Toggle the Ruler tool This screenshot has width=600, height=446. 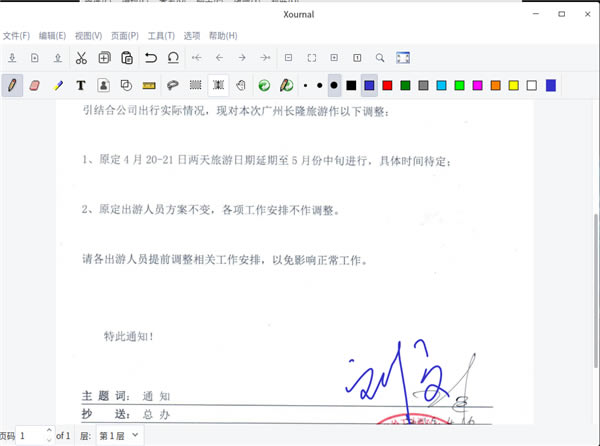149,85
